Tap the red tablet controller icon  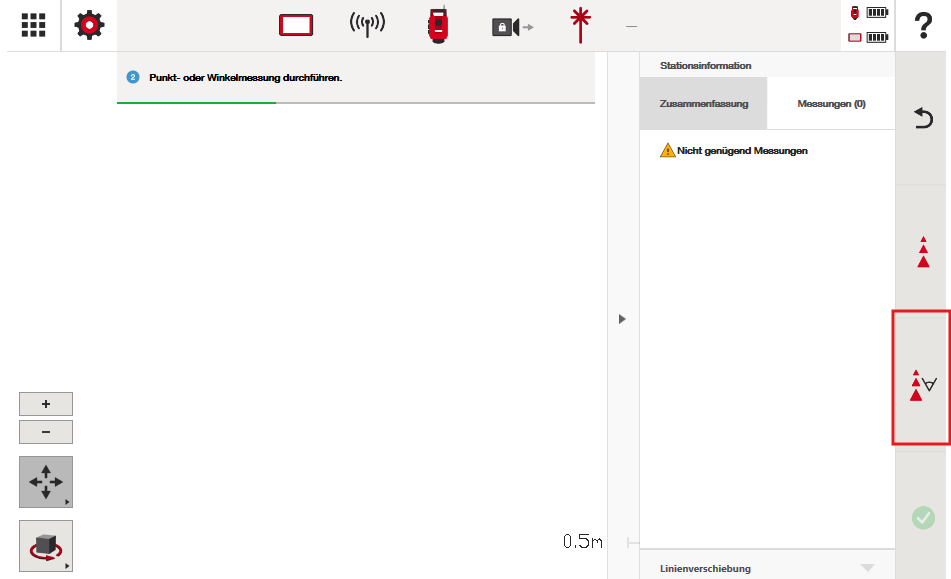[296, 26]
